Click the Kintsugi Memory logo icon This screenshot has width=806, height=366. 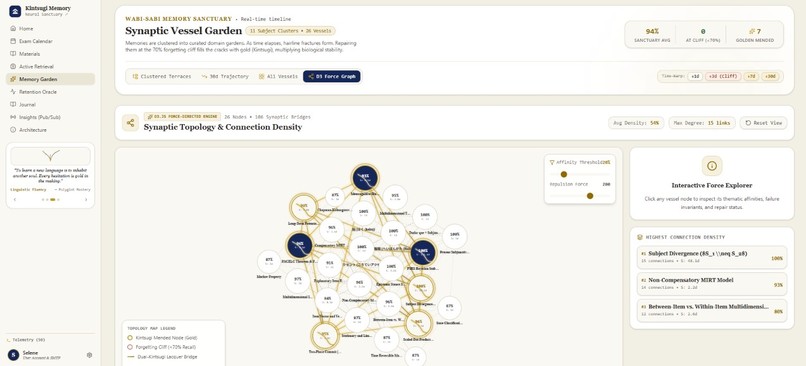15,11
